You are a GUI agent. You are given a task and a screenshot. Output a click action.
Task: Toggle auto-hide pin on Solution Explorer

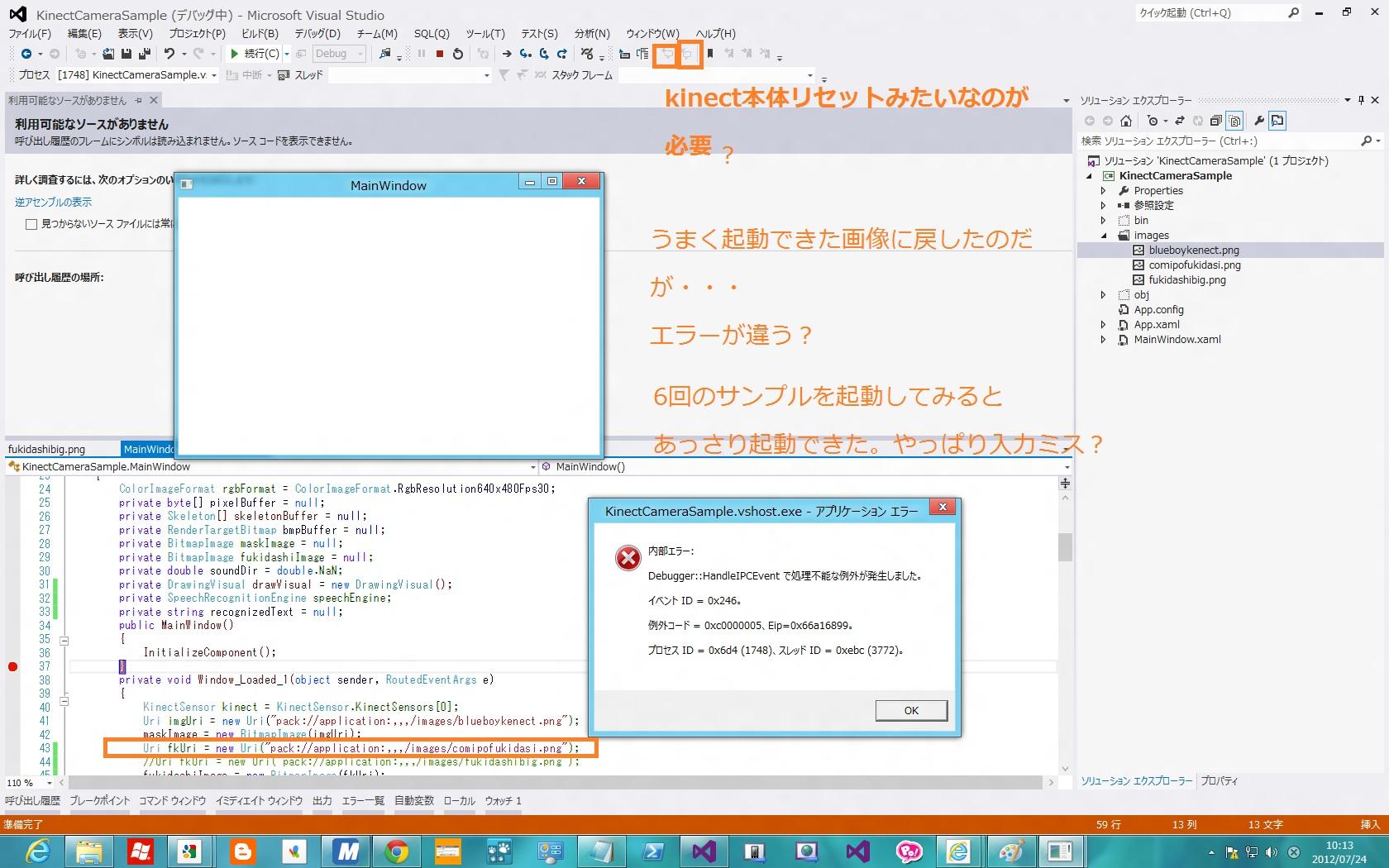[x=1361, y=100]
